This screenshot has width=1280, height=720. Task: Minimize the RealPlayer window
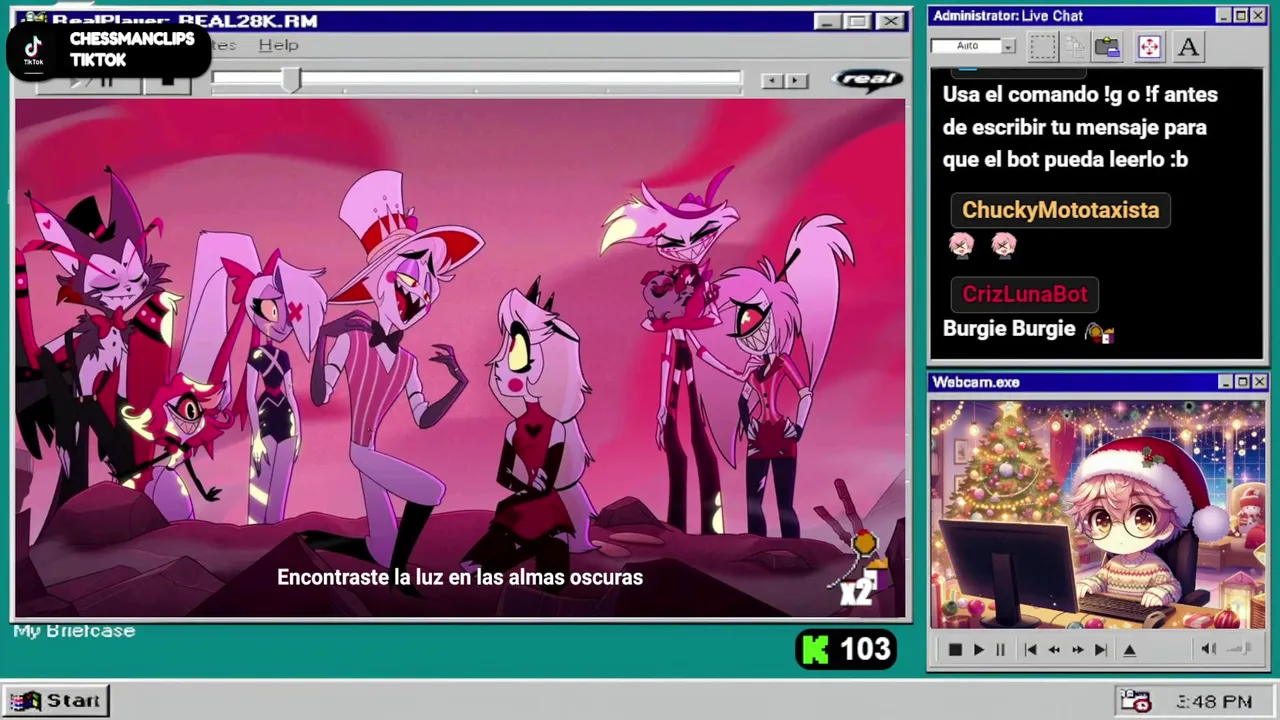[x=826, y=21]
